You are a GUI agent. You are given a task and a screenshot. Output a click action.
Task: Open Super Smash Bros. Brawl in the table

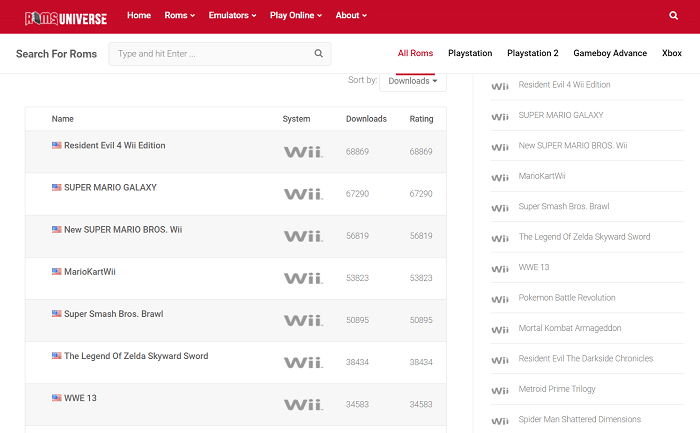coord(113,314)
